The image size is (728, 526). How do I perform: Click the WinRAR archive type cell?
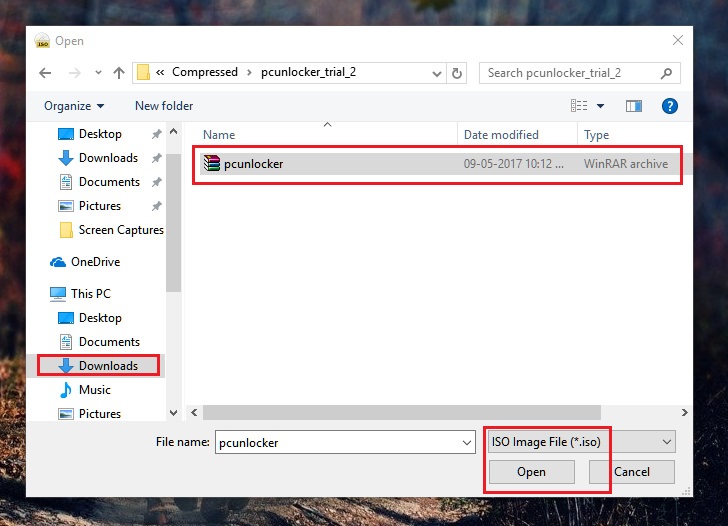coord(626,164)
